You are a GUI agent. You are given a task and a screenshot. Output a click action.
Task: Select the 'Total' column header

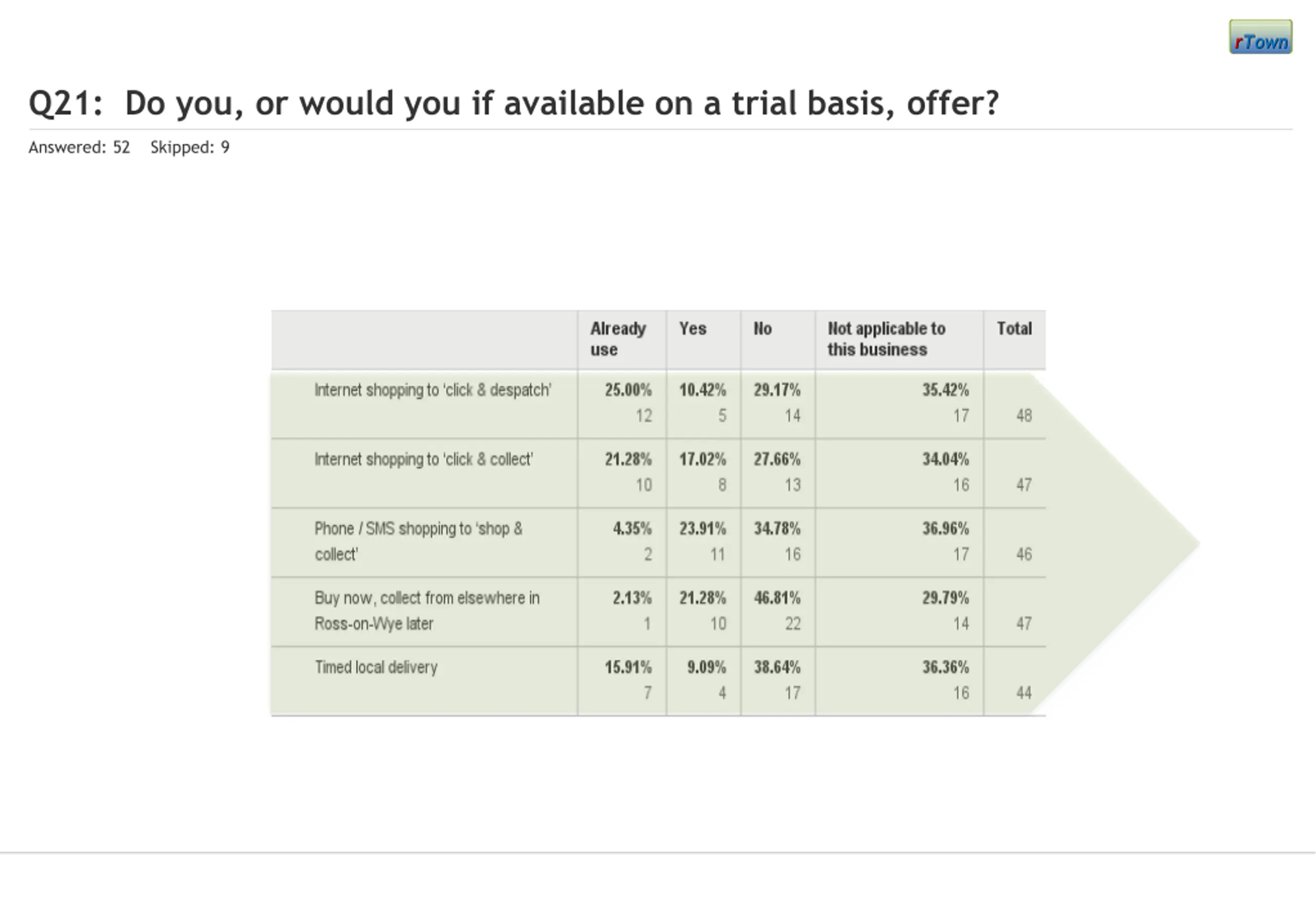(1014, 329)
